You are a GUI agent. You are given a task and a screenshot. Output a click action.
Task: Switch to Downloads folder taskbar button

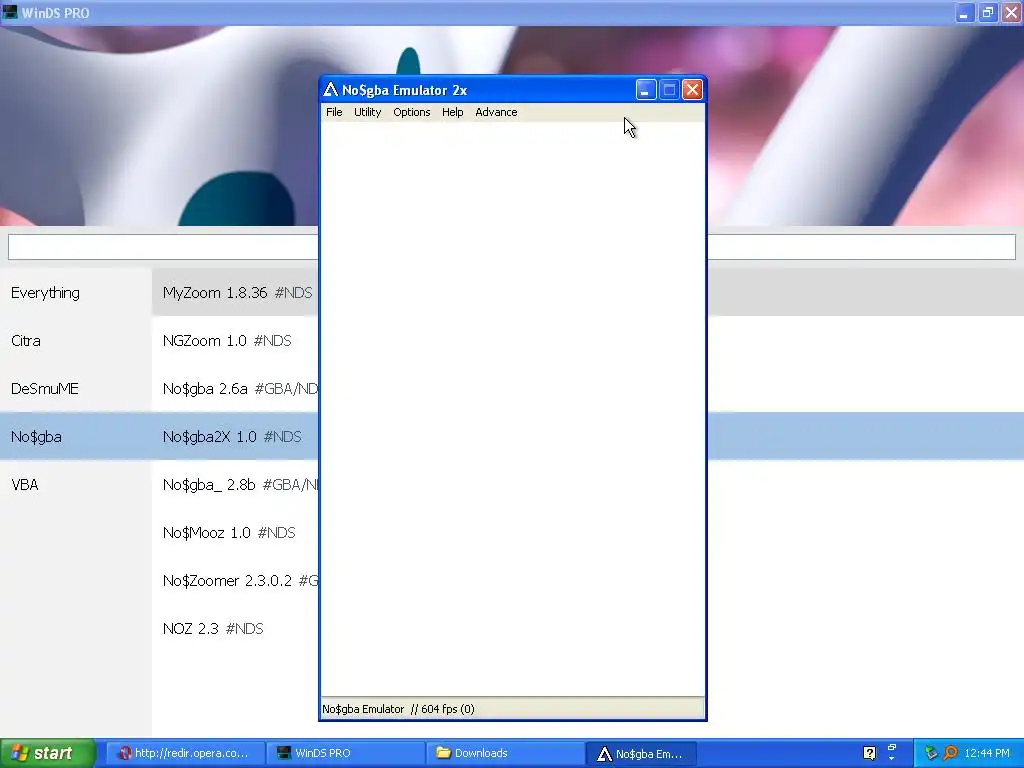pos(505,753)
